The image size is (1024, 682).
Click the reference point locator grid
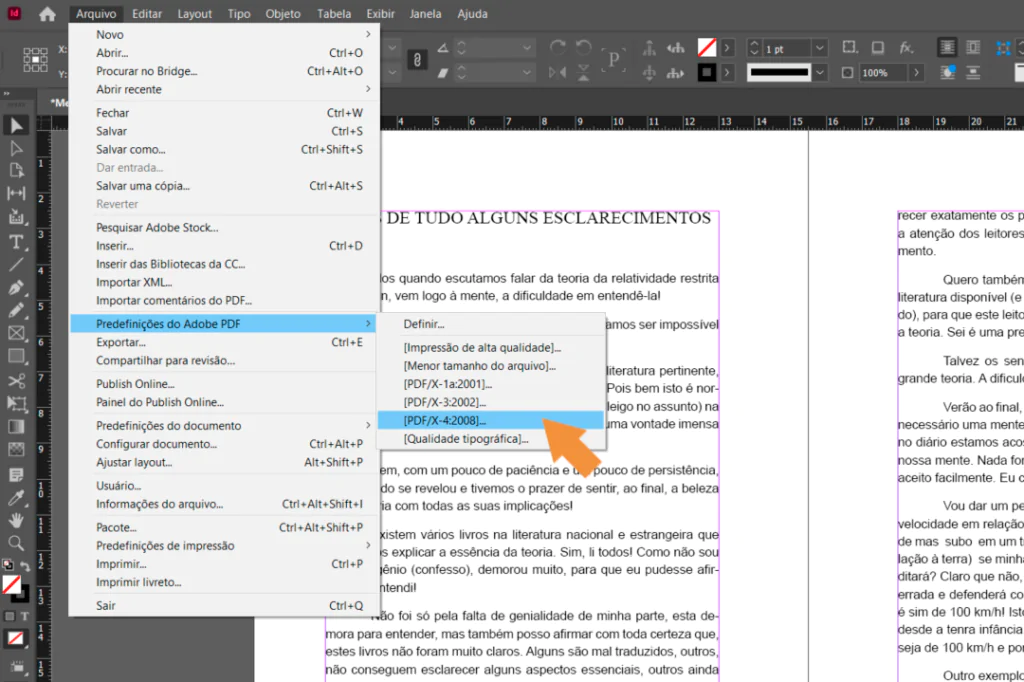point(35,59)
